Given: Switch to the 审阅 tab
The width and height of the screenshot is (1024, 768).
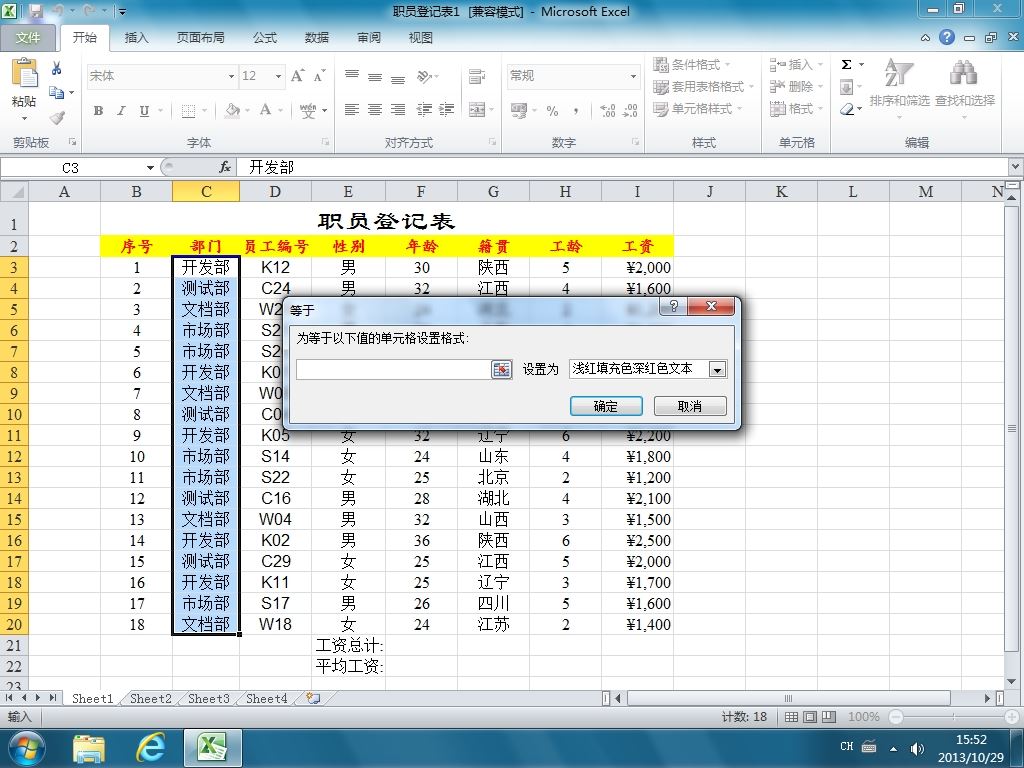Looking at the screenshot, I should [369, 38].
